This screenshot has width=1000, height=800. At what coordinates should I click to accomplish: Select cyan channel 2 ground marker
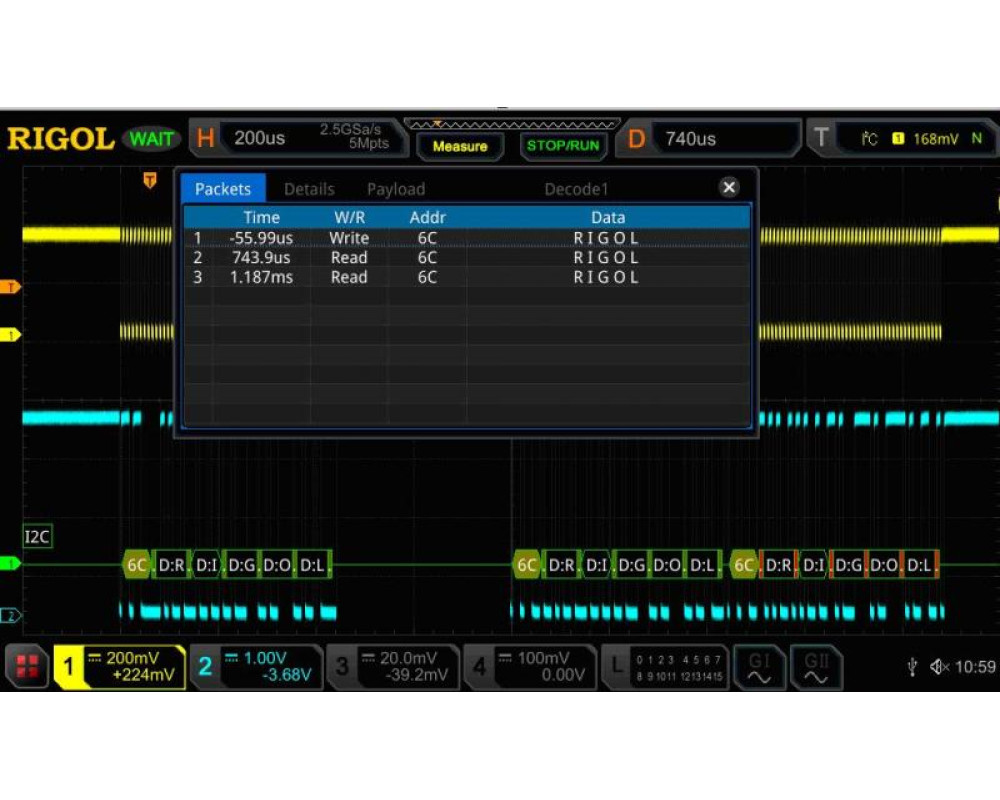point(10,615)
